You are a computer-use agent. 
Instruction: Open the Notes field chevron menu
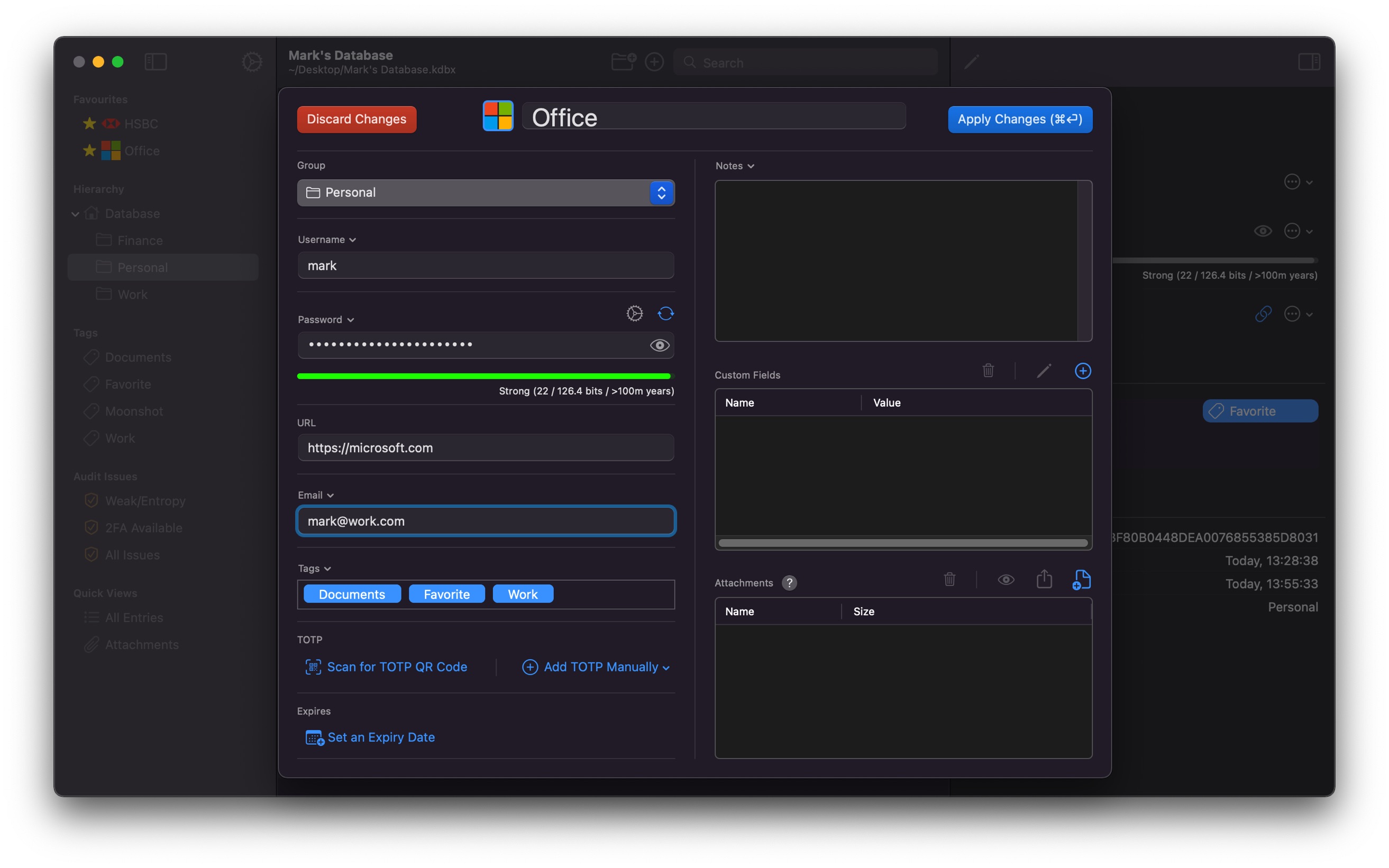coord(751,166)
